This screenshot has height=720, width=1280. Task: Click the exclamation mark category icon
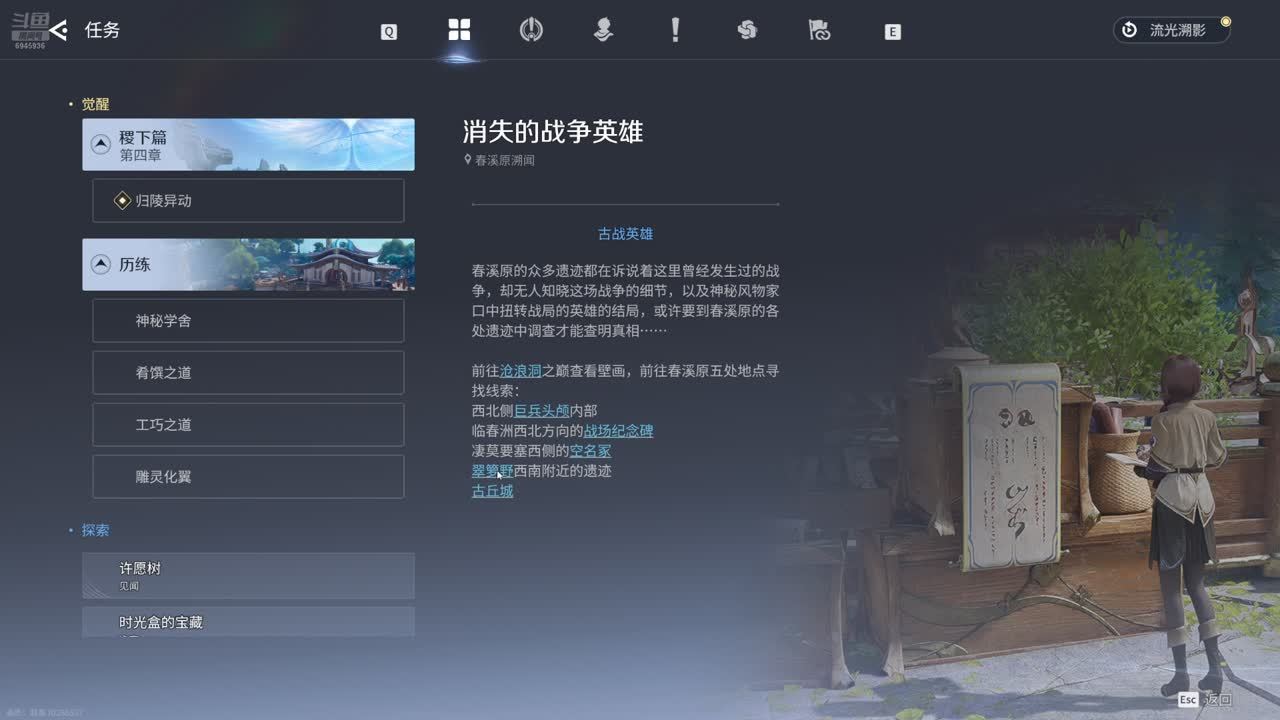point(675,30)
